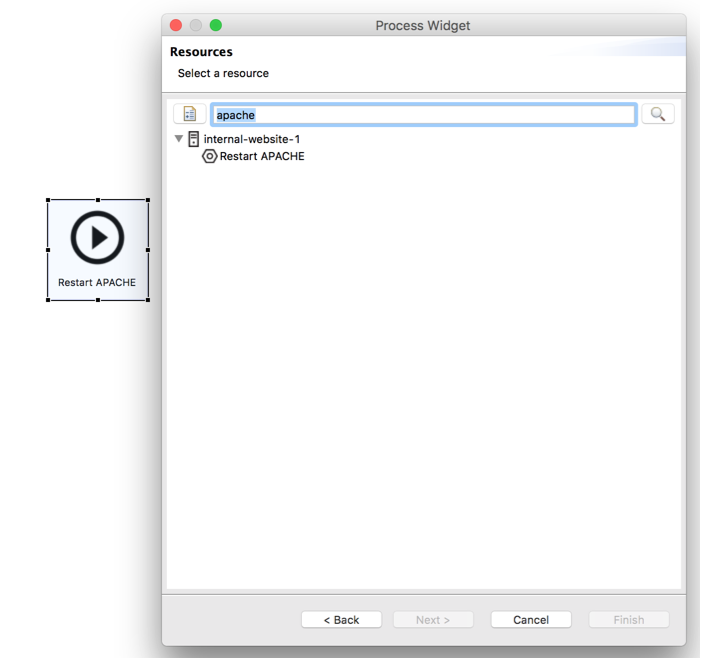Viewport: 701px width, 658px height.
Task: Click the widget's bottom-right resize handle
Action: pyautogui.click(x=148, y=299)
